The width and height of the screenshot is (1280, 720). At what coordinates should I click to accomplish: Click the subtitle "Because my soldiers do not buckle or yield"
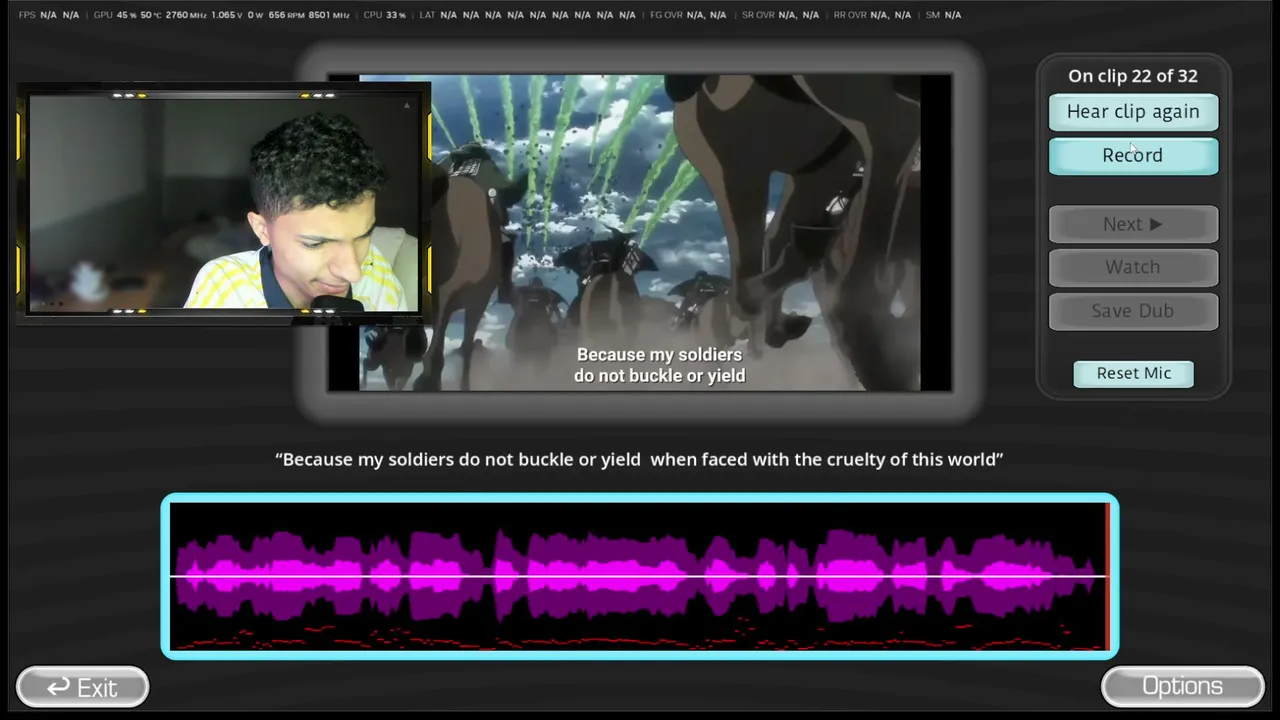coord(660,365)
